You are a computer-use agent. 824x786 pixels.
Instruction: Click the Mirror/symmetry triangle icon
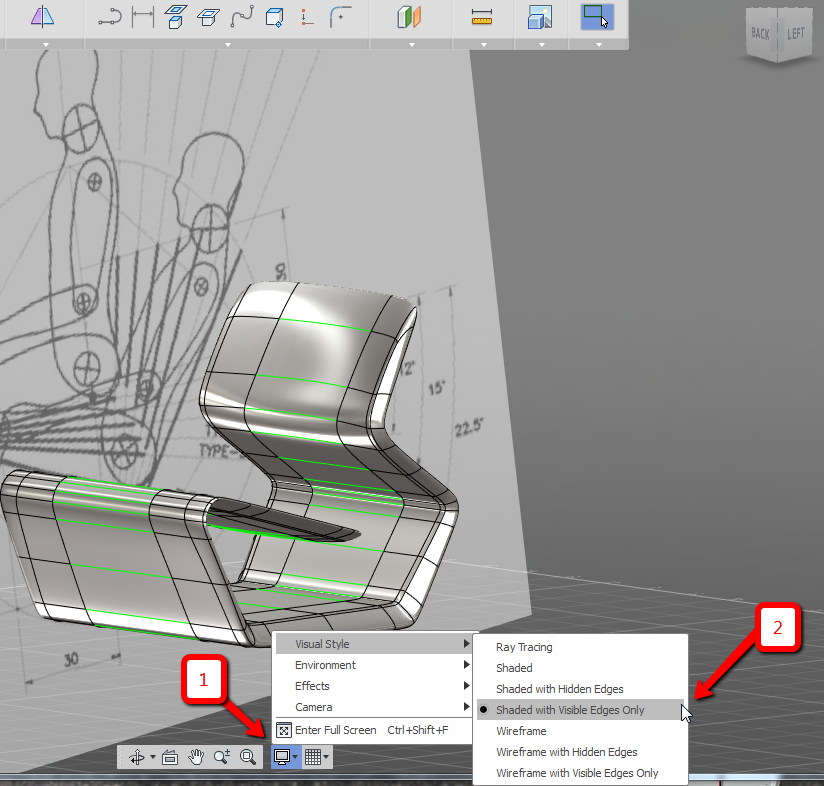43,17
